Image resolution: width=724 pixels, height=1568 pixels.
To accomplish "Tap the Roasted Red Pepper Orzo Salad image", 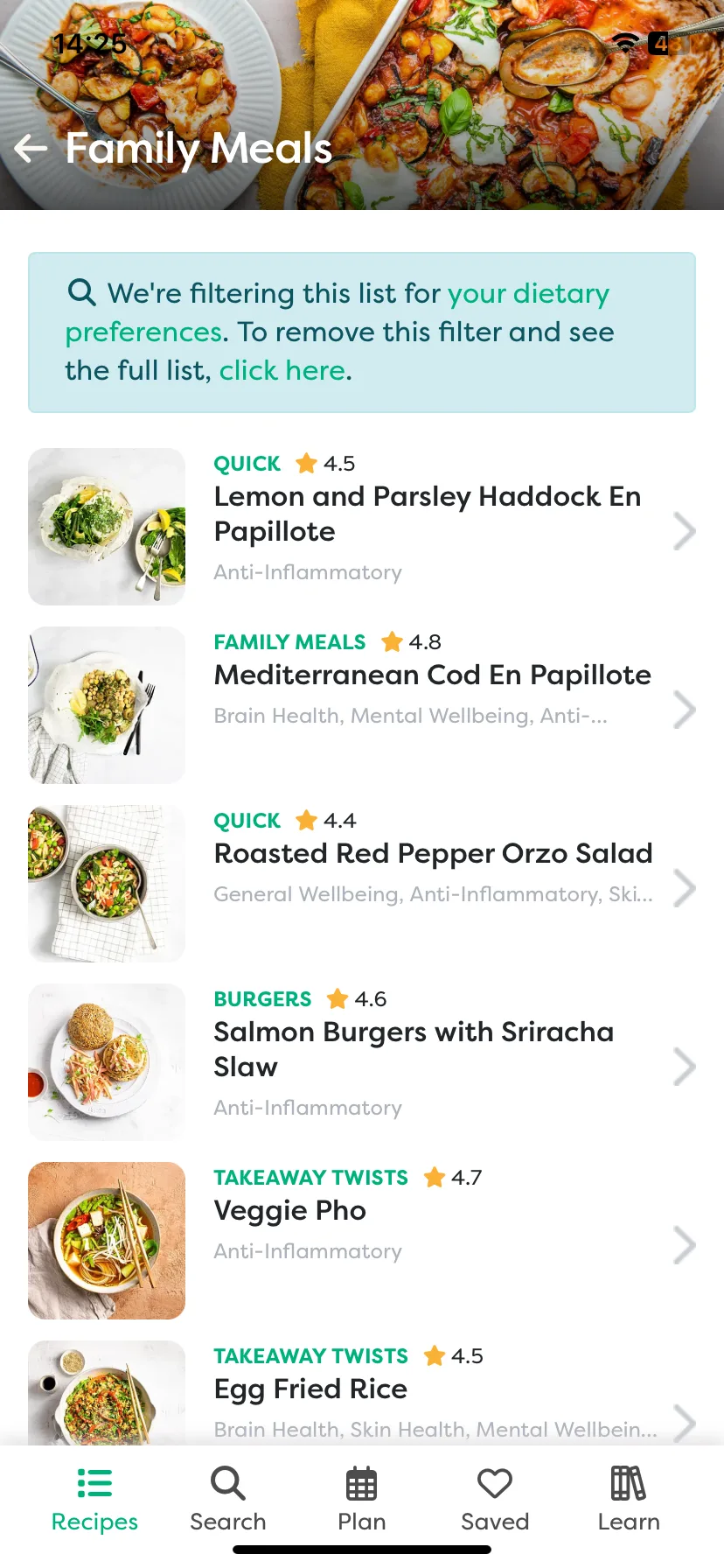I will [107, 884].
